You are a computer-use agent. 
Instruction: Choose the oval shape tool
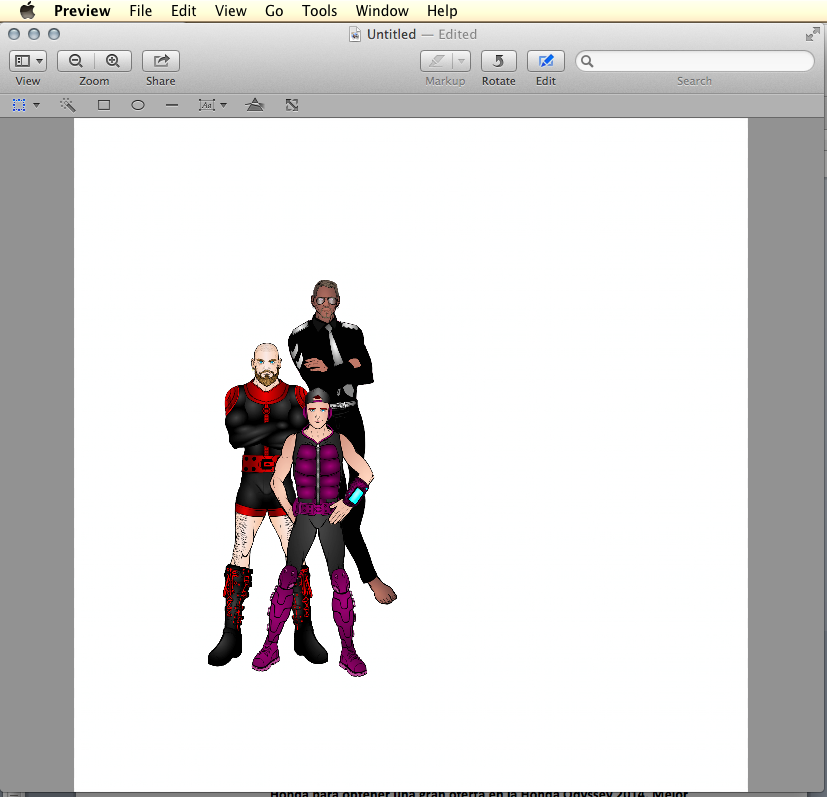point(139,104)
